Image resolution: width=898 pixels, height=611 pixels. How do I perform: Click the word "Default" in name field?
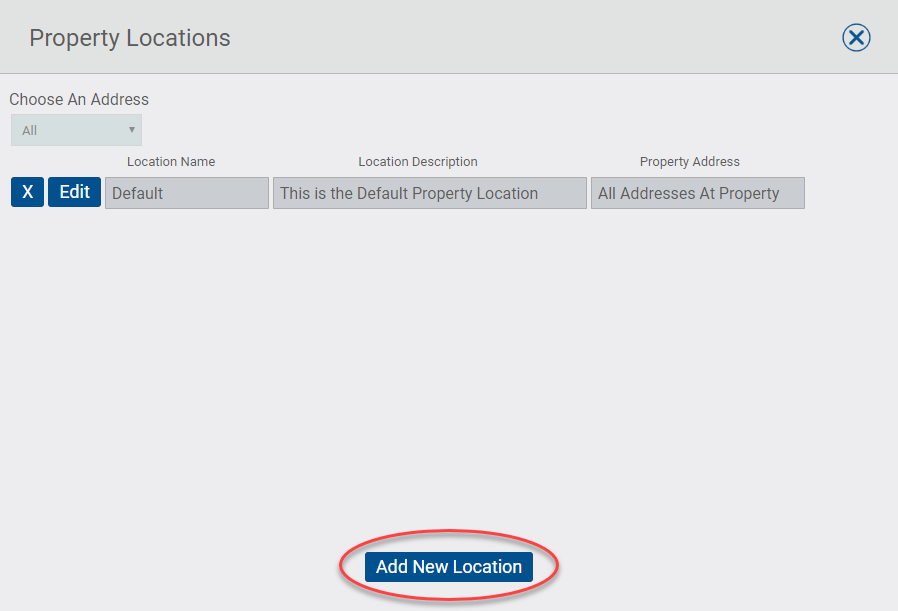(x=138, y=193)
